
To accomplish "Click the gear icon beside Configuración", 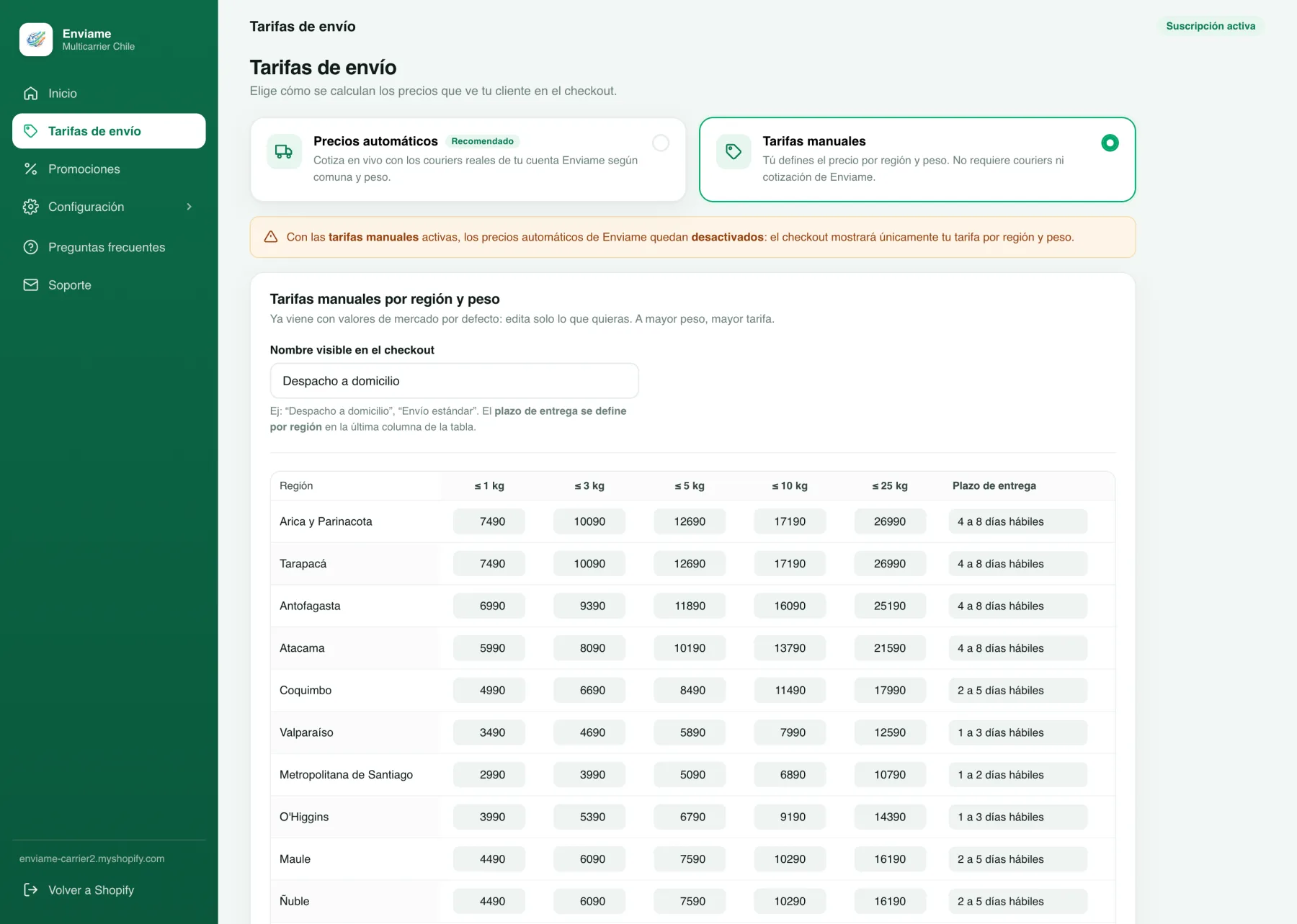I will [x=30, y=207].
